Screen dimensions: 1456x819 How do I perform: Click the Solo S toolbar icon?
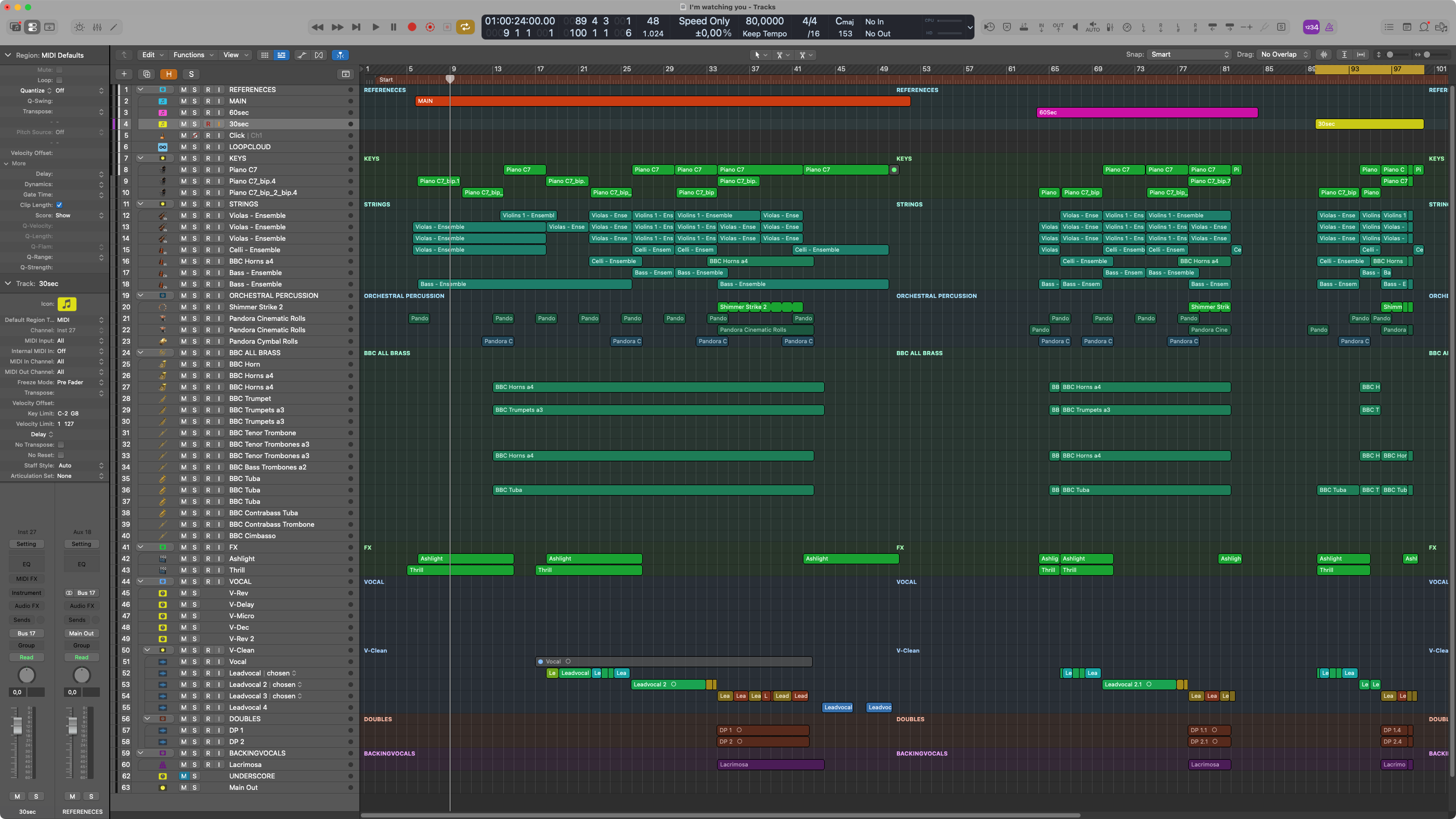(1281, 27)
